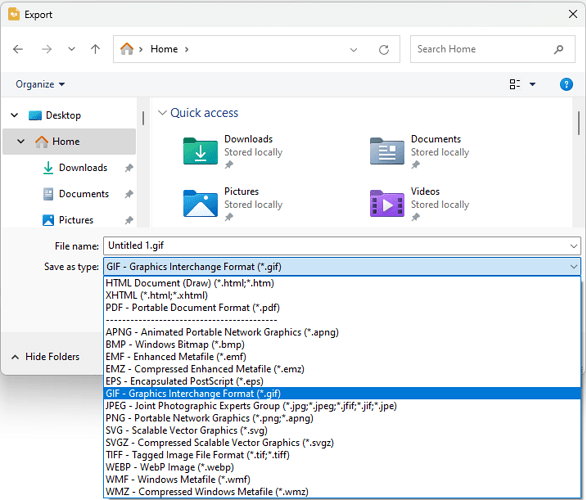Image resolution: width=586 pixels, height=500 pixels.
Task: Go back with the left arrow
Action: tap(18, 49)
